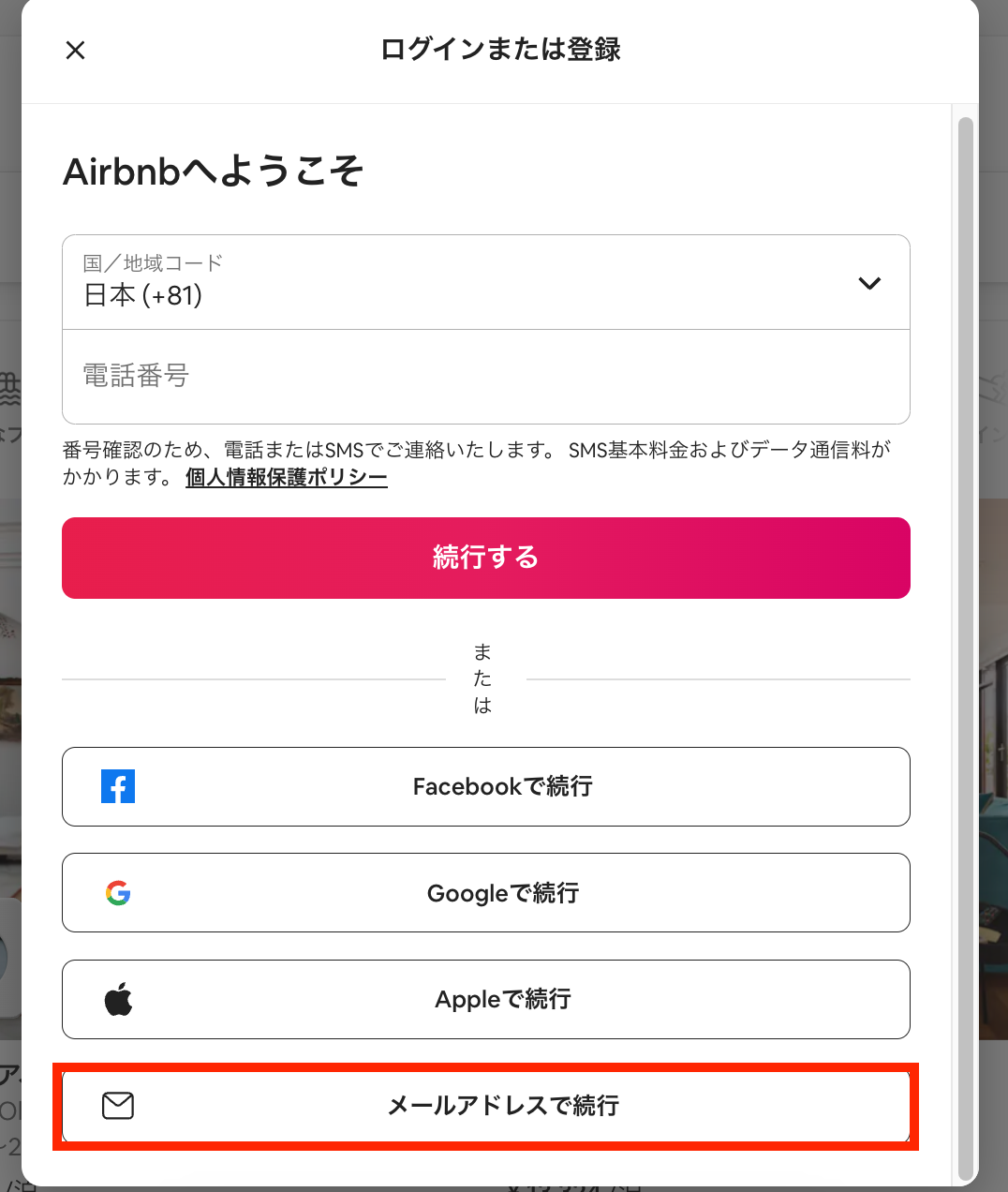The image size is (1008, 1192).
Task: Click the black Apple logo icon
Action: [x=118, y=1000]
